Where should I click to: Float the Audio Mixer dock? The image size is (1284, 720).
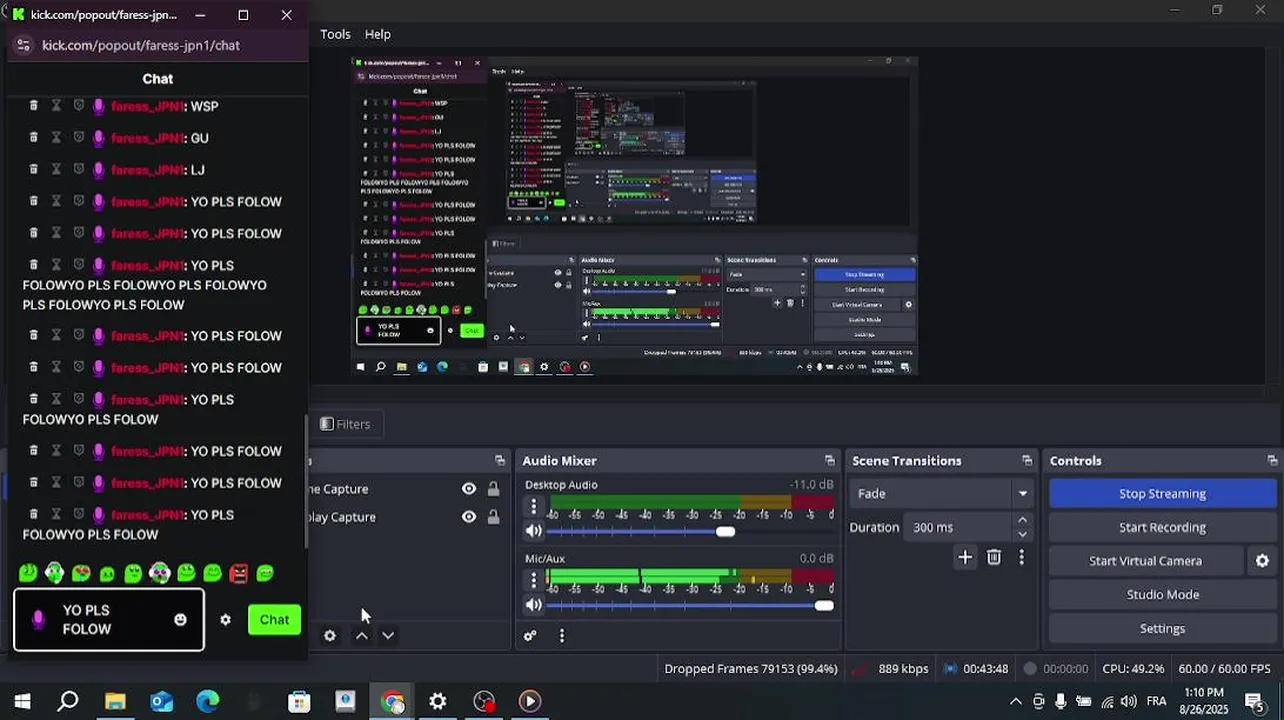(x=829, y=461)
